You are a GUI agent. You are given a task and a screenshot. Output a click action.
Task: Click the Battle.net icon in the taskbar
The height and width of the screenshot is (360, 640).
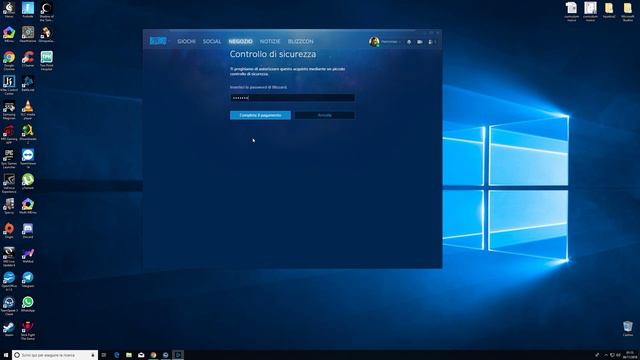pos(178,355)
